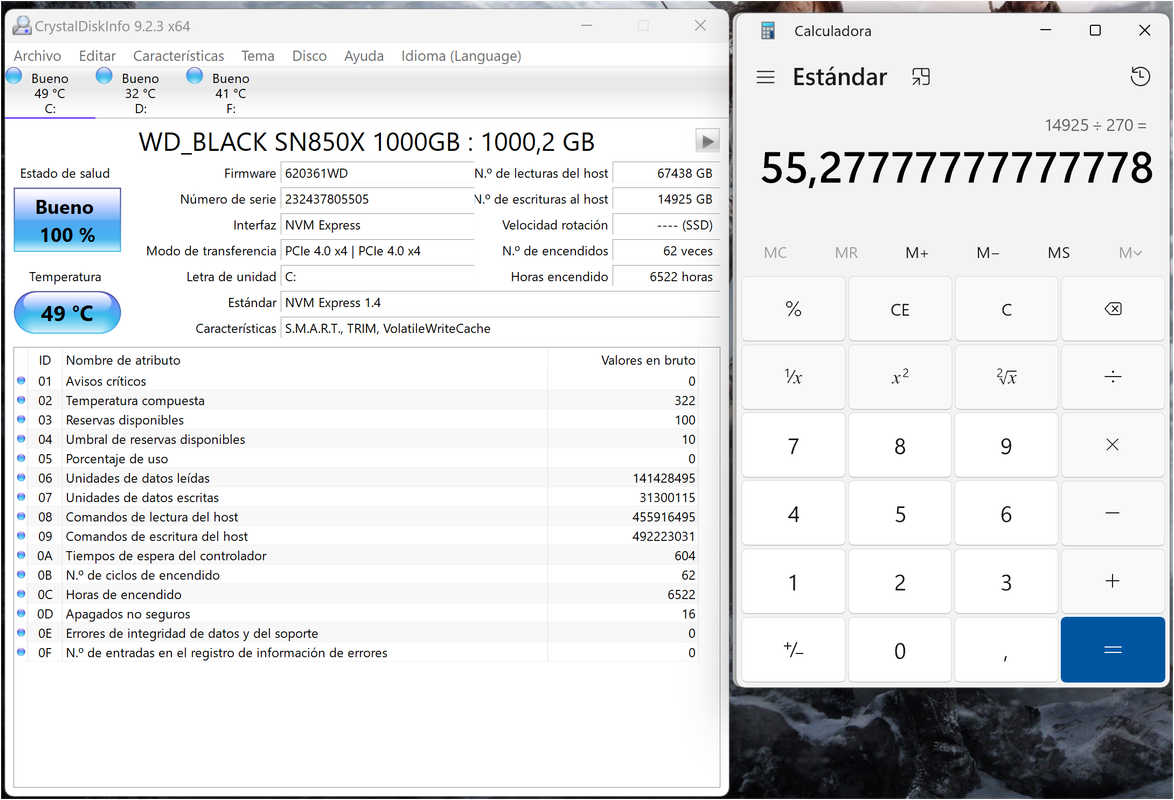This screenshot has width=1174, height=800.
Task: Select drive C: Bueno 49 °C
Action: (49, 93)
